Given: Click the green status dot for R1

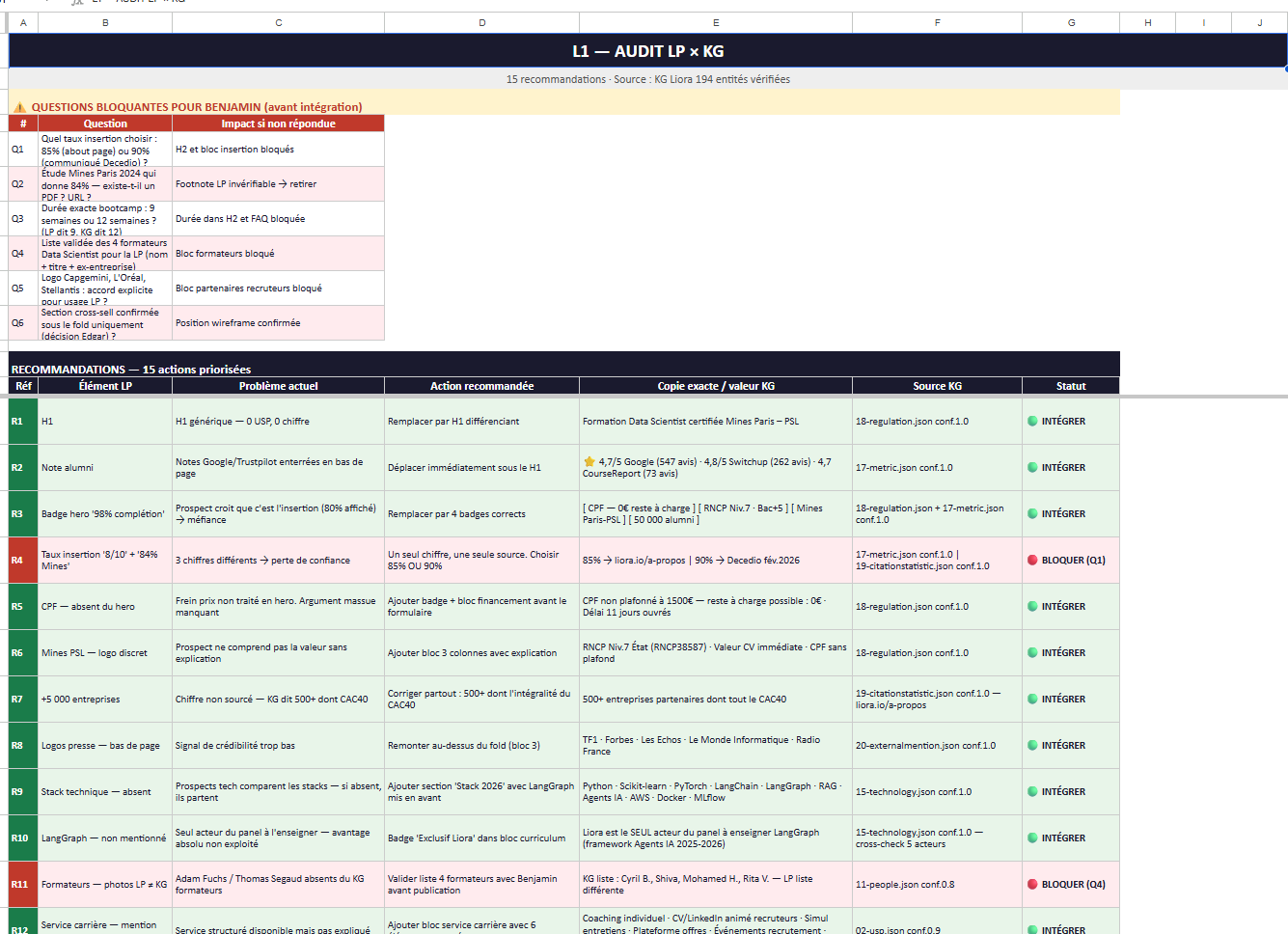Looking at the screenshot, I should pyautogui.click(x=1032, y=421).
